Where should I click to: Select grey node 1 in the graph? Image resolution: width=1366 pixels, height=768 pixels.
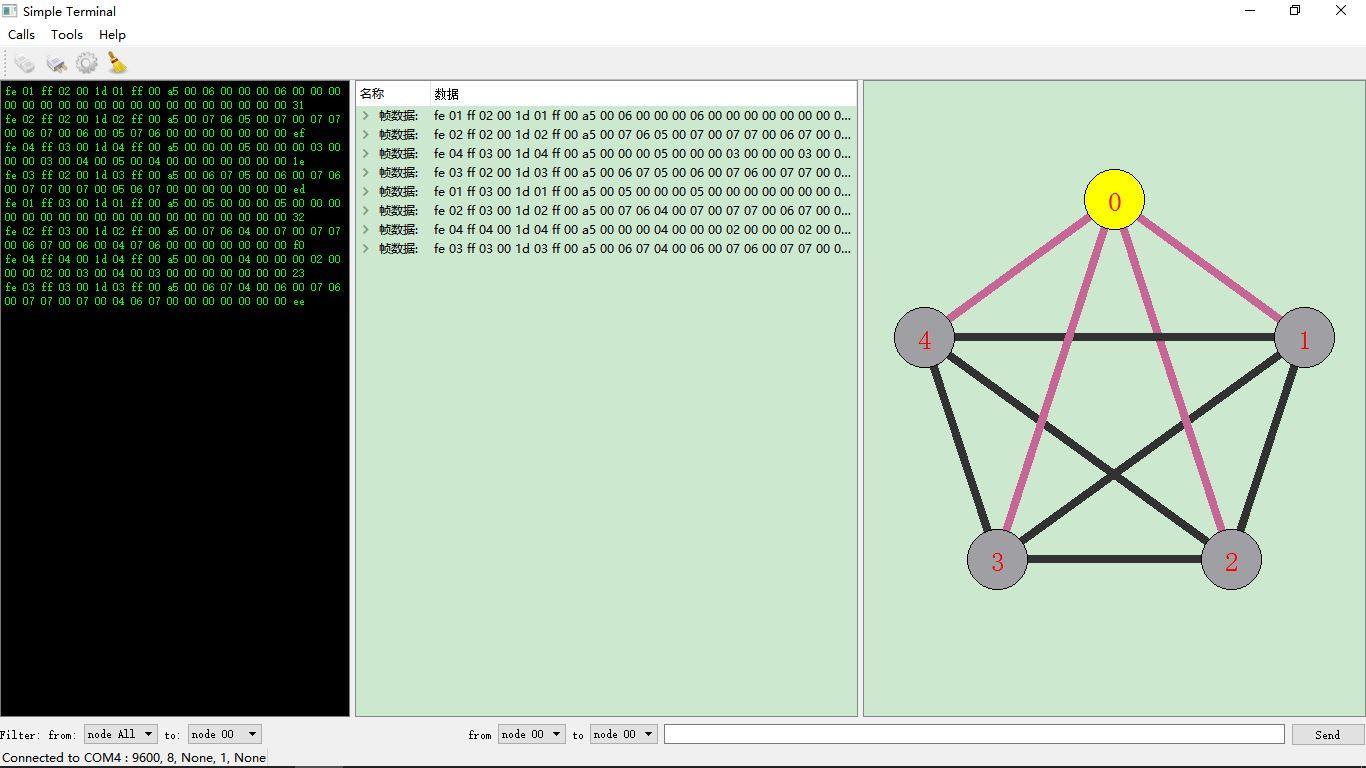pyautogui.click(x=1304, y=338)
